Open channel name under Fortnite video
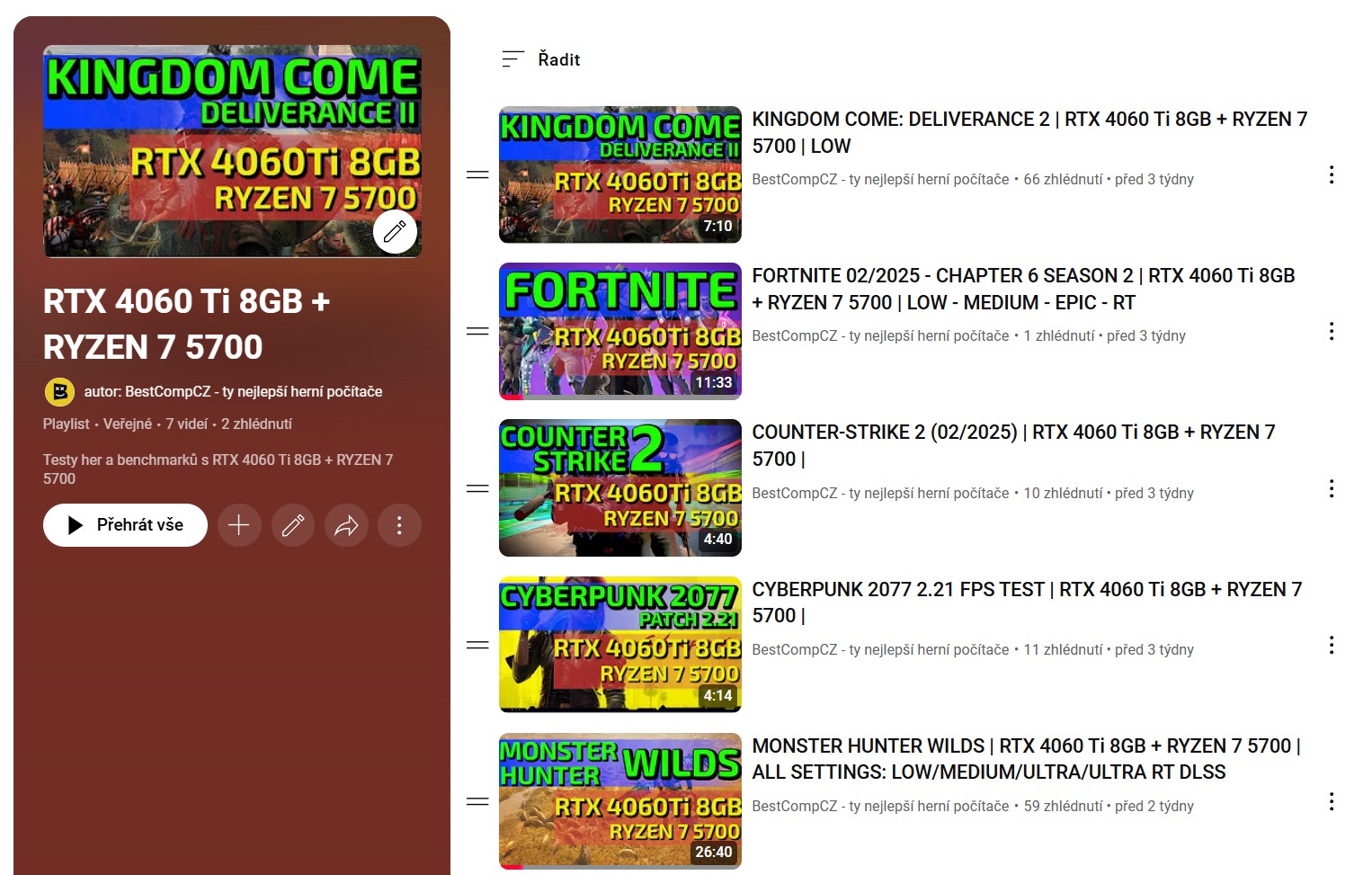The width and height of the screenshot is (1372, 875). point(880,335)
